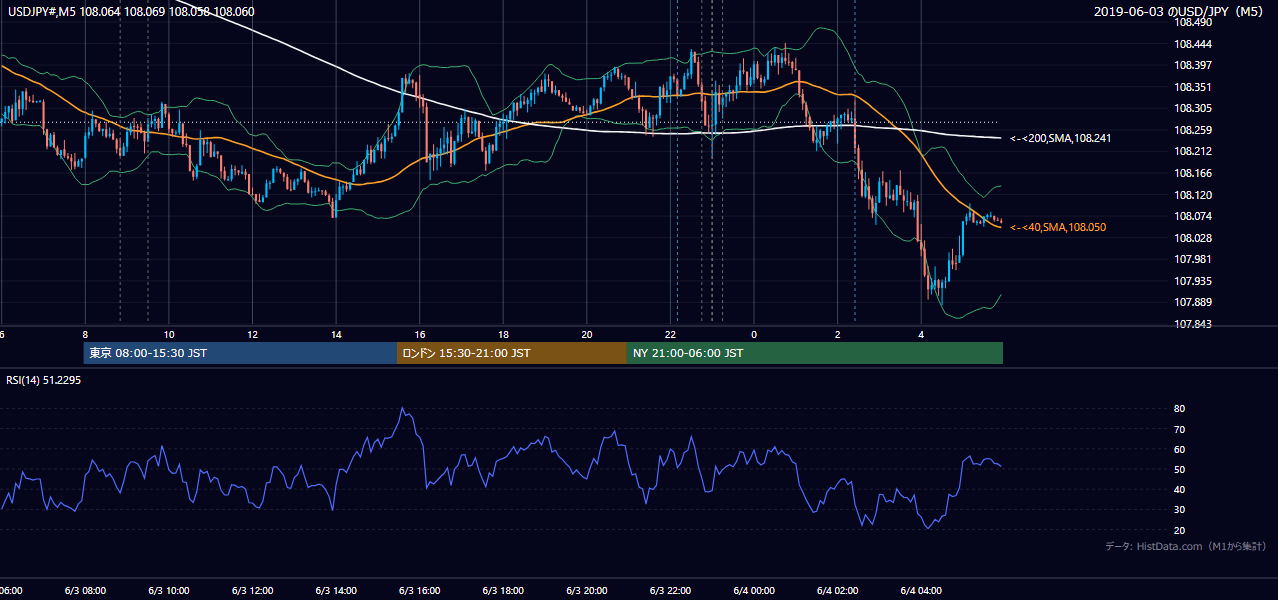The height and width of the screenshot is (600, 1278).
Task: Click RSI scale value 20
Action: pyautogui.click(x=1180, y=530)
